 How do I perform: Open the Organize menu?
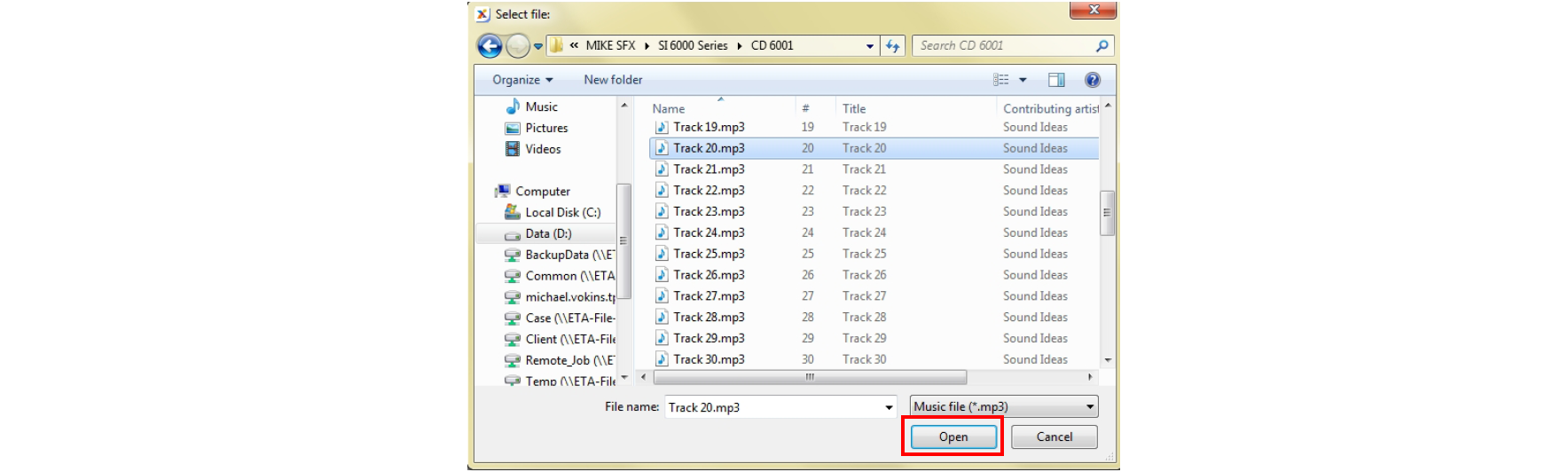[521, 80]
